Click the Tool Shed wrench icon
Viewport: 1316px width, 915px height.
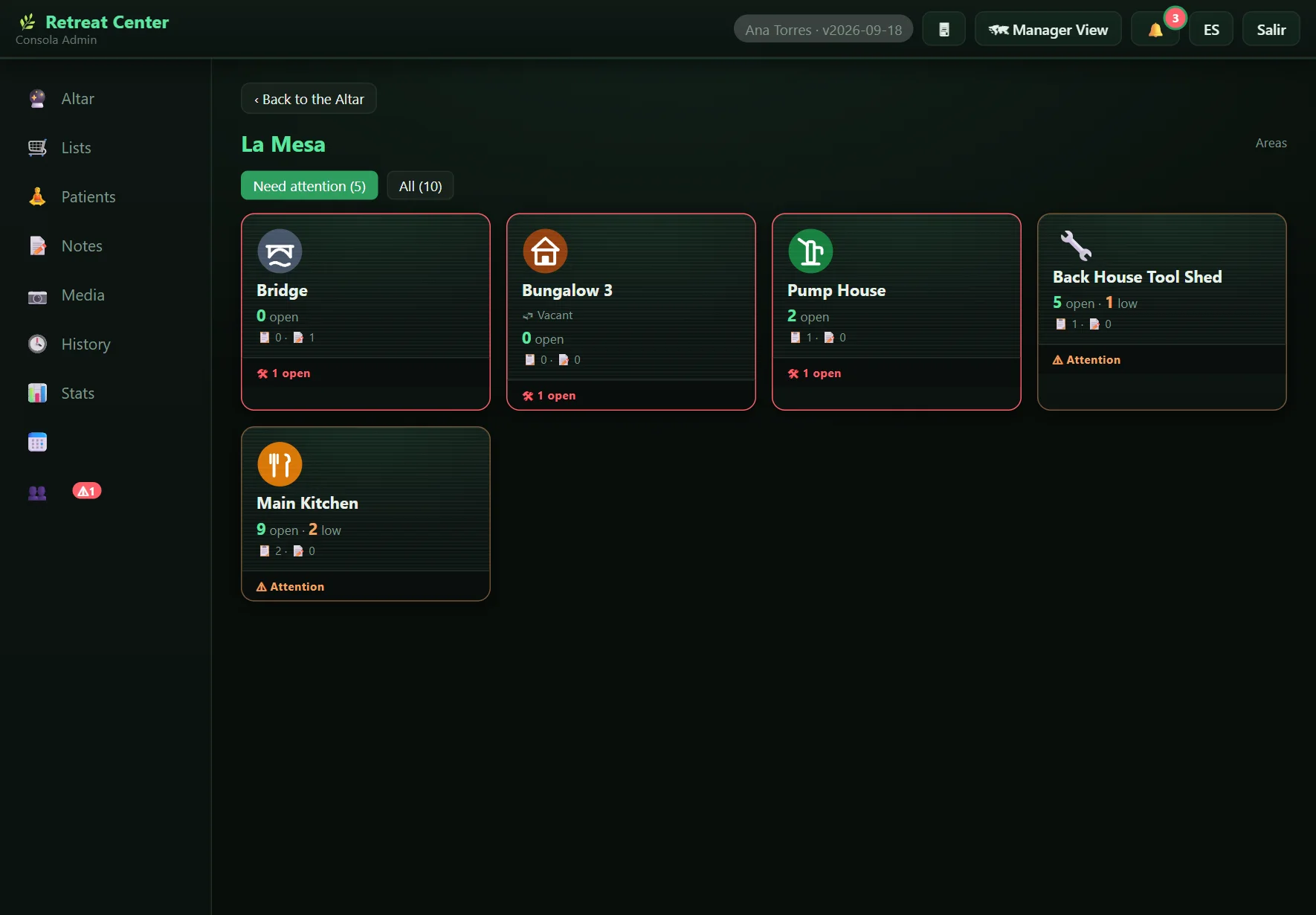coord(1076,245)
